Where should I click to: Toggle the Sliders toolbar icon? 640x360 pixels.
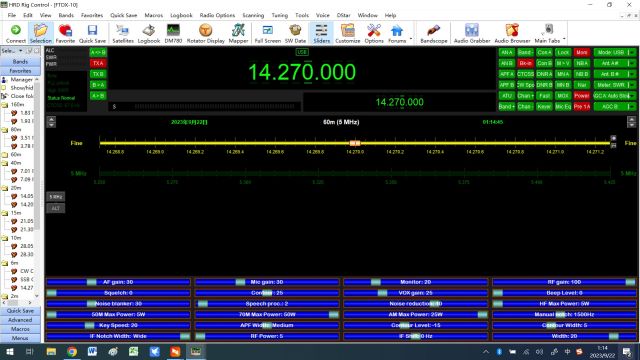coord(321,33)
